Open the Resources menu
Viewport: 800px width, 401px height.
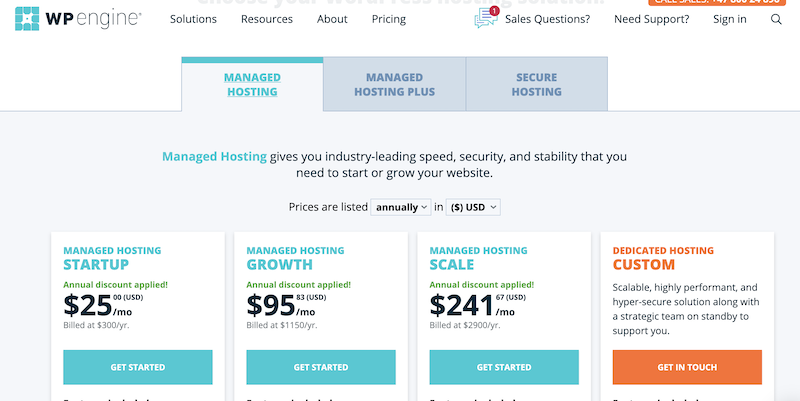click(267, 19)
